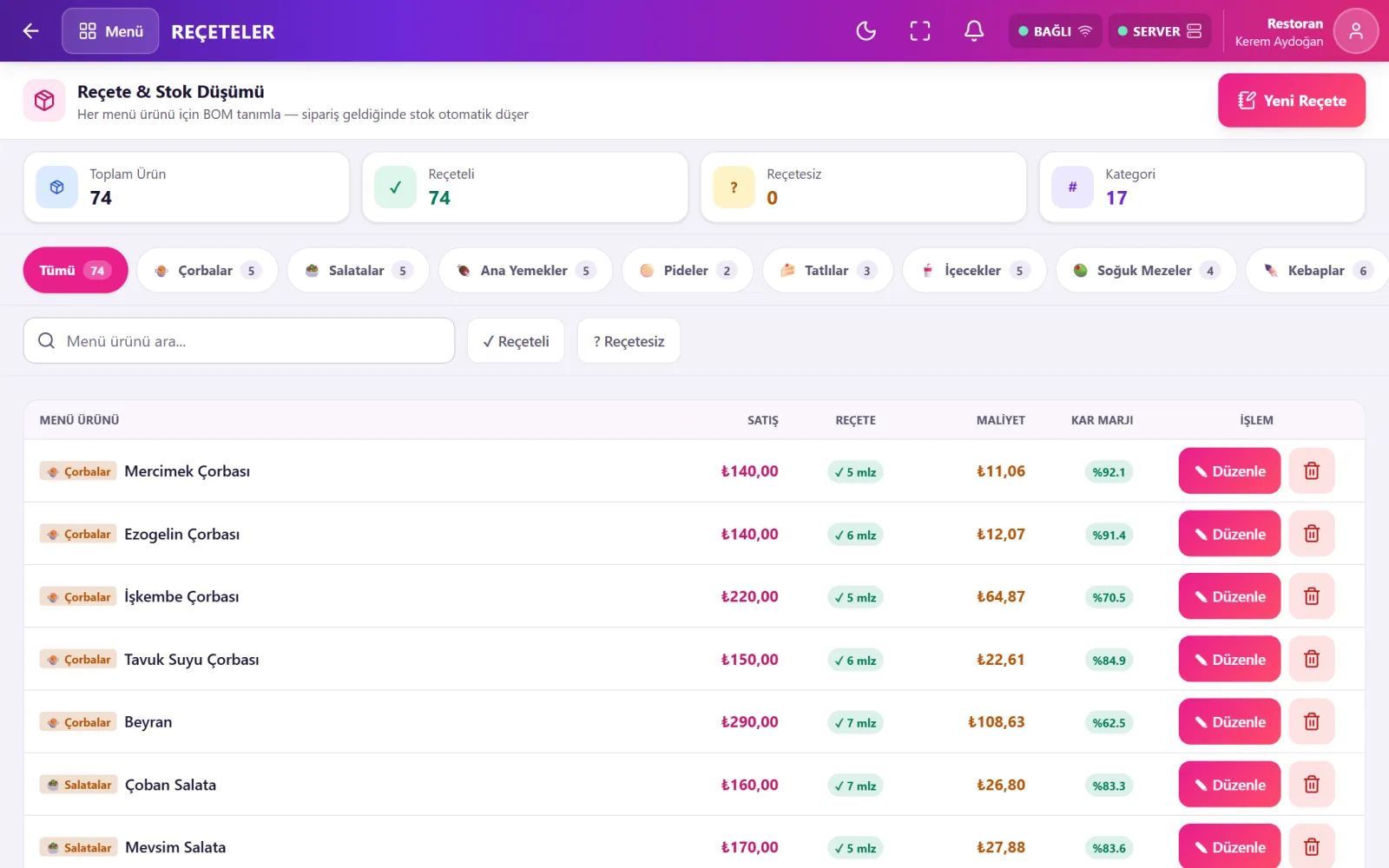Open the Menü dropdown button

pyautogui.click(x=110, y=31)
